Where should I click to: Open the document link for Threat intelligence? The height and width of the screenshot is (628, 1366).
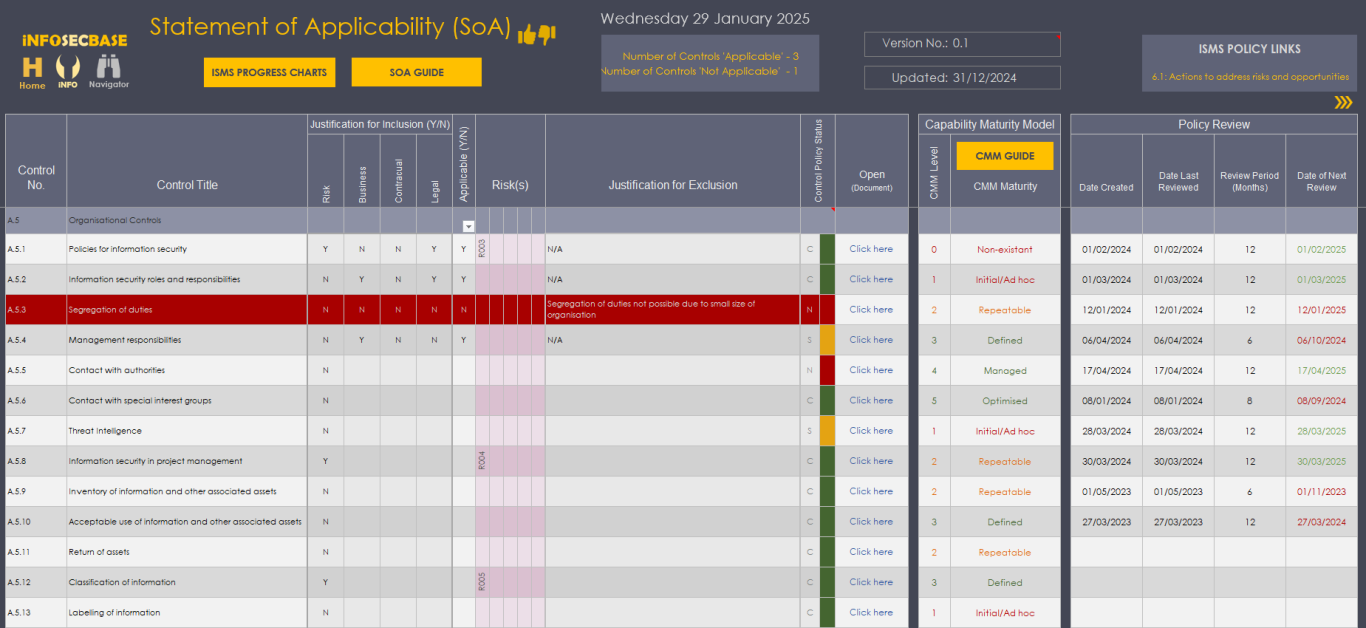871,431
